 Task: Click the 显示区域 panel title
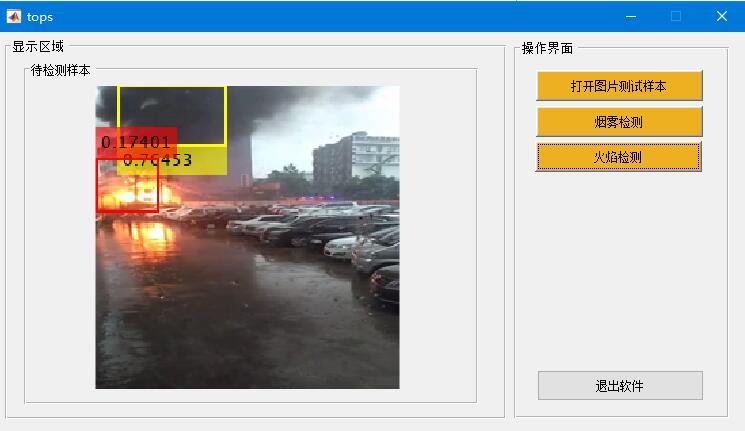point(38,47)
